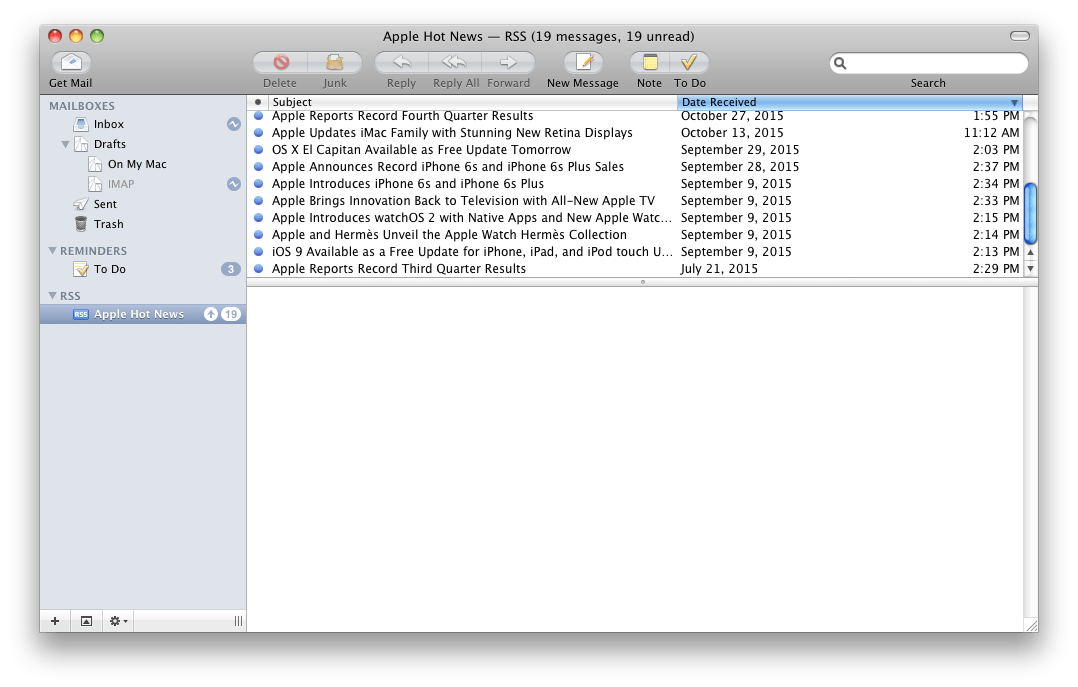The height and width of the screenshot is (687, 1078).
Task: Sort by unread status column header
Action: click(258, 102)
